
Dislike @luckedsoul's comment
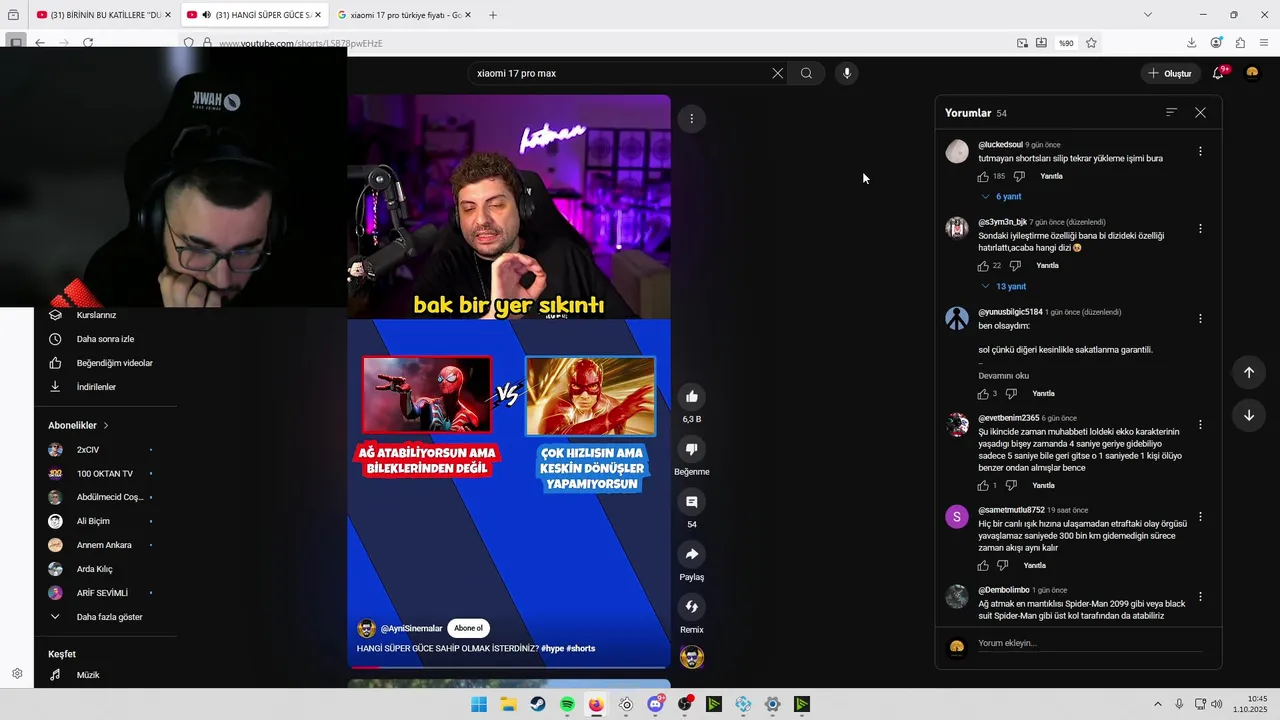[x=1019, y=177]
